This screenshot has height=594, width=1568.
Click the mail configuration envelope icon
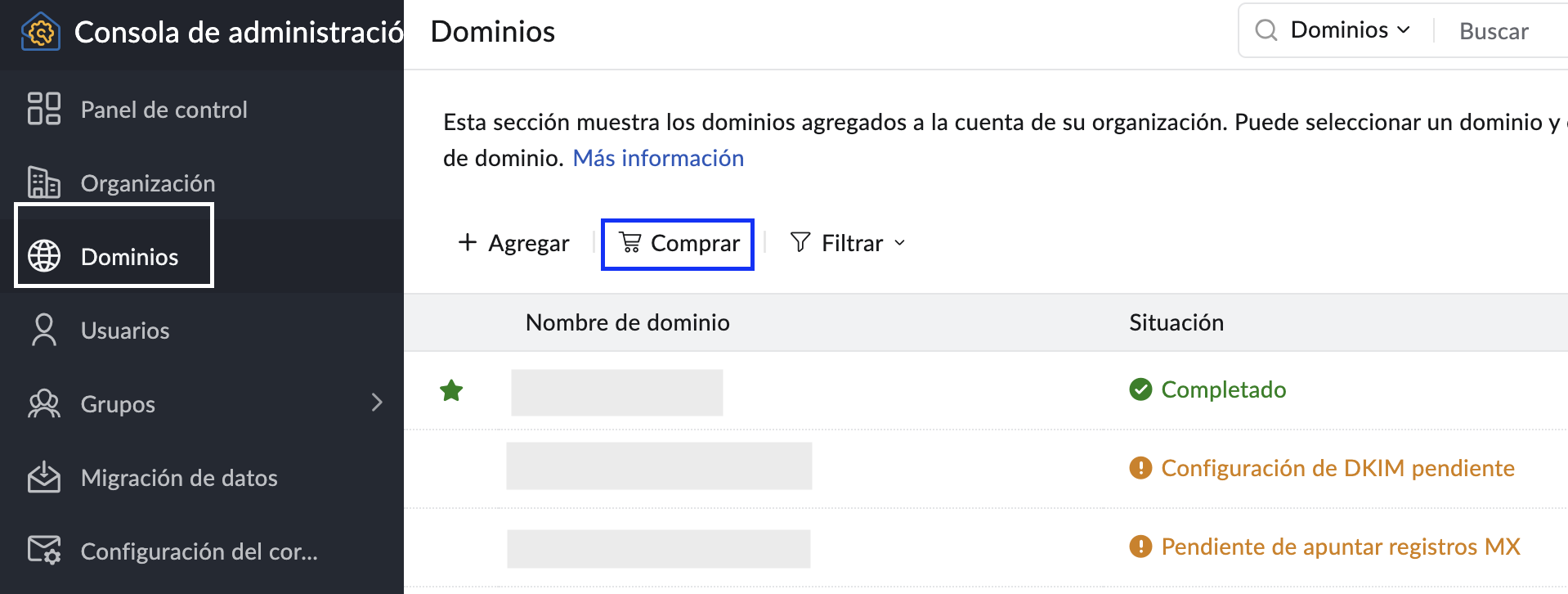point(44,550)
